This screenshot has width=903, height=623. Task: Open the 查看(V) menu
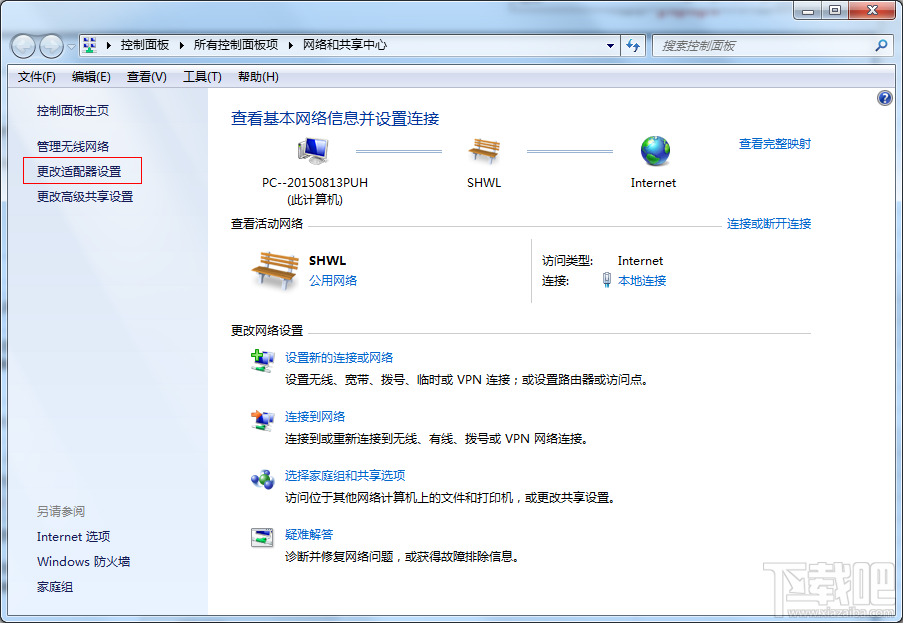(146, 77)
